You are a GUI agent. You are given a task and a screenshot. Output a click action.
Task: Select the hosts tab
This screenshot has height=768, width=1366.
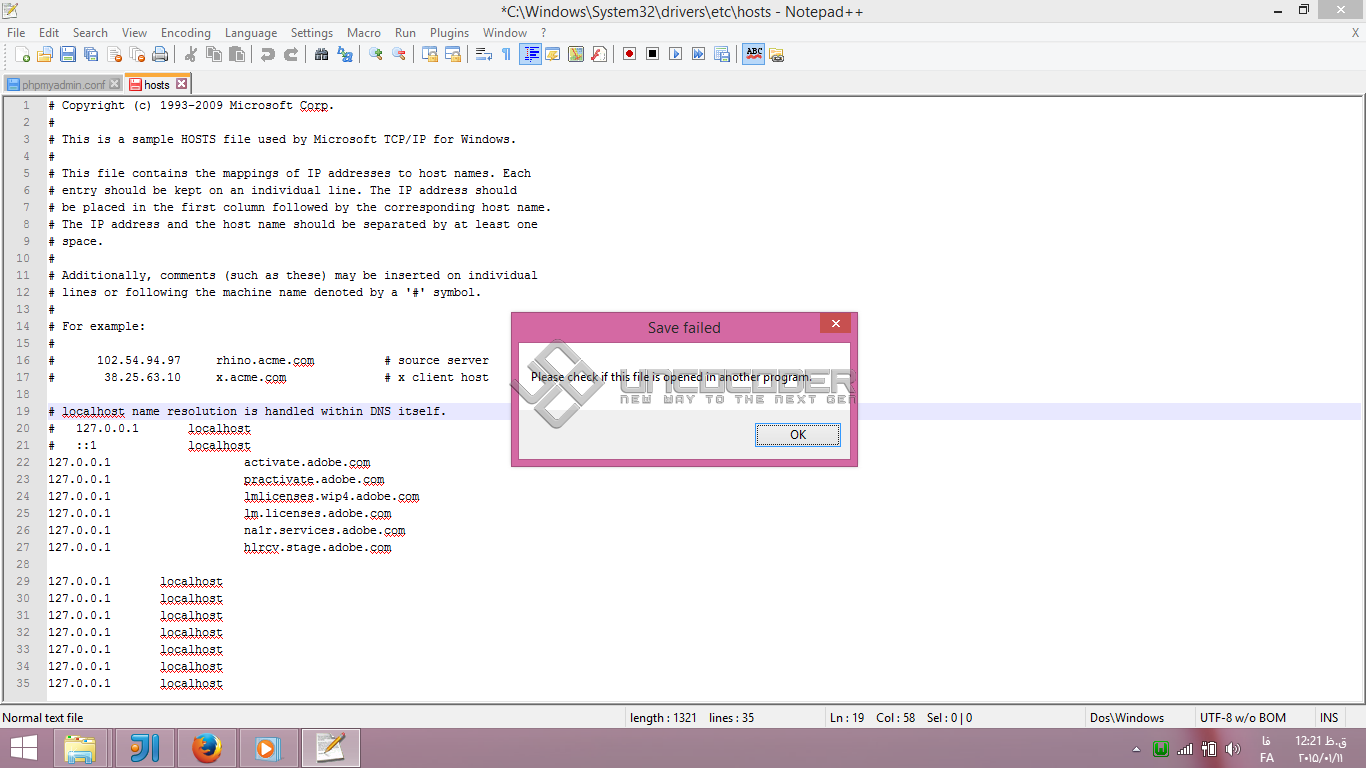157,85
